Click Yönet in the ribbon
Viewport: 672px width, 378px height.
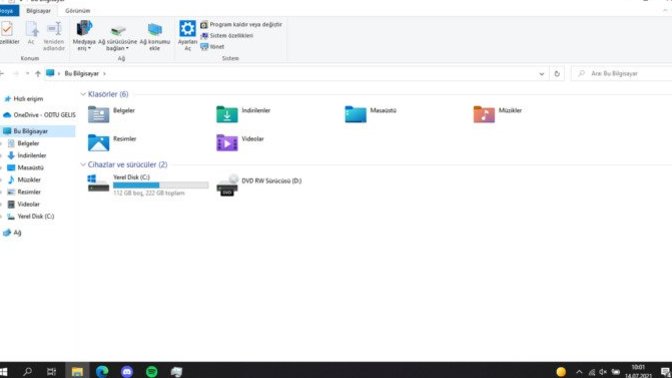[x=213, y=46]
